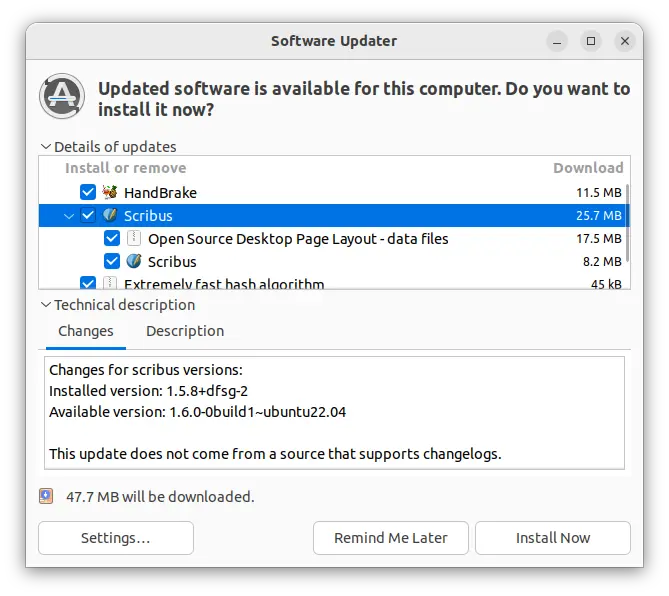
Task: Click the hash algorithm package icon
Action: point(111,285)
